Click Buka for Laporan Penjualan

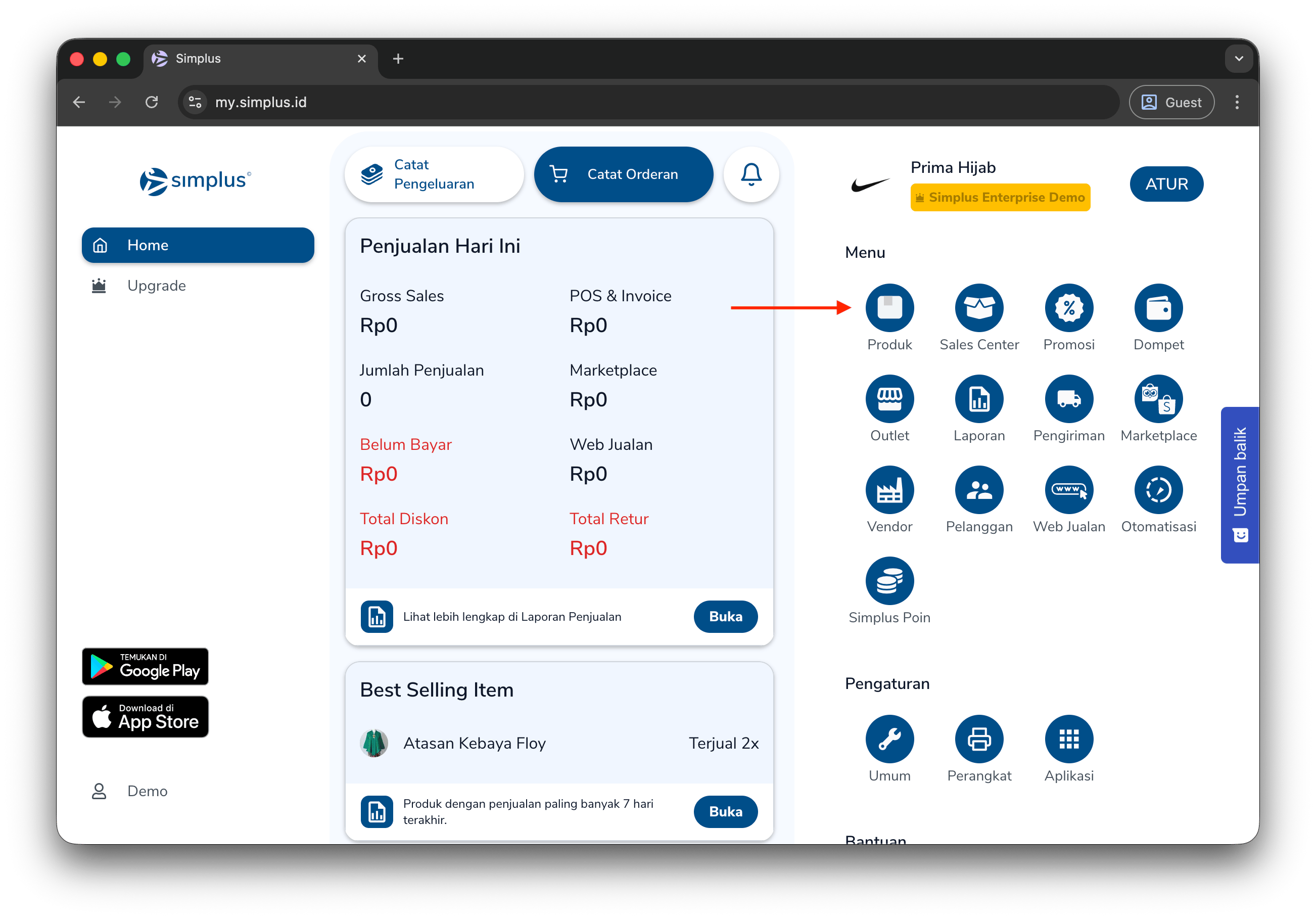(x=725, y=617)
